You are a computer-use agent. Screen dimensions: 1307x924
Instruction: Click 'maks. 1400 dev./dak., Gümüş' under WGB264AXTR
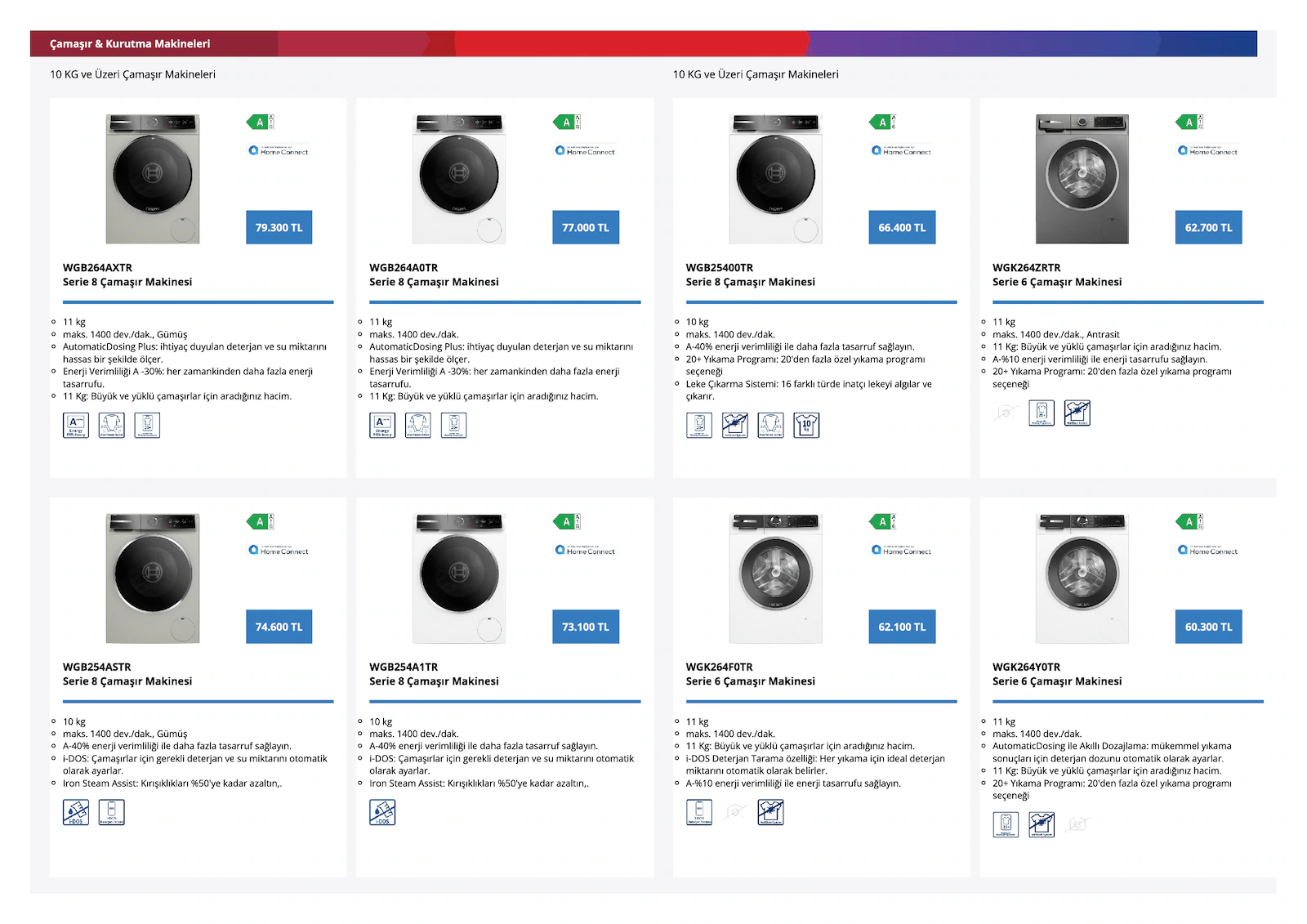coord(125,334)
